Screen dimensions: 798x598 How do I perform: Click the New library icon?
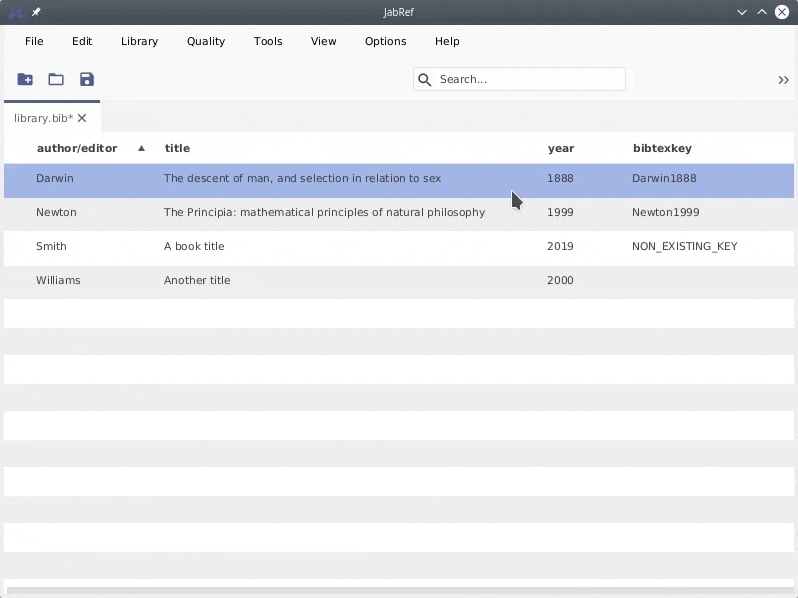[25, 80]
